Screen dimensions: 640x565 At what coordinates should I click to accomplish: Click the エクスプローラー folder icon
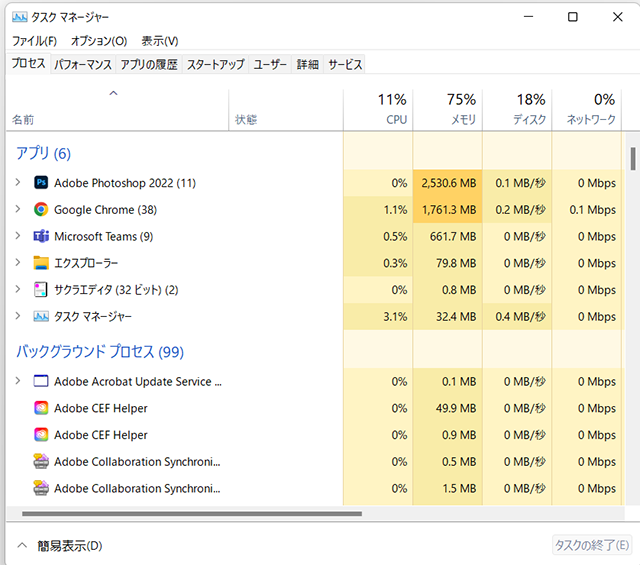pyautogui.click(x=41, y=263)
